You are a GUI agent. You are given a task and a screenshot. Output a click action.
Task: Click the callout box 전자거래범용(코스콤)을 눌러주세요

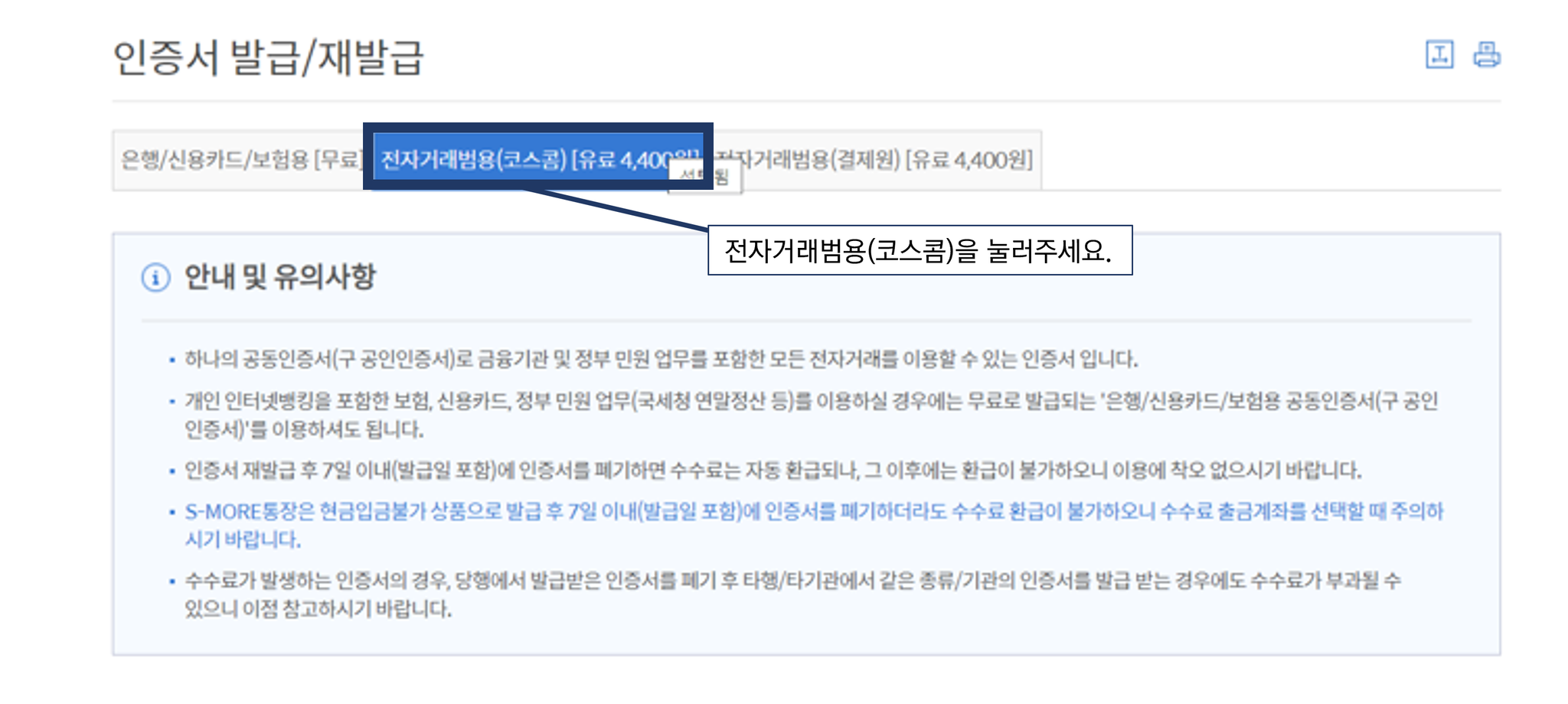pos(920,250)
